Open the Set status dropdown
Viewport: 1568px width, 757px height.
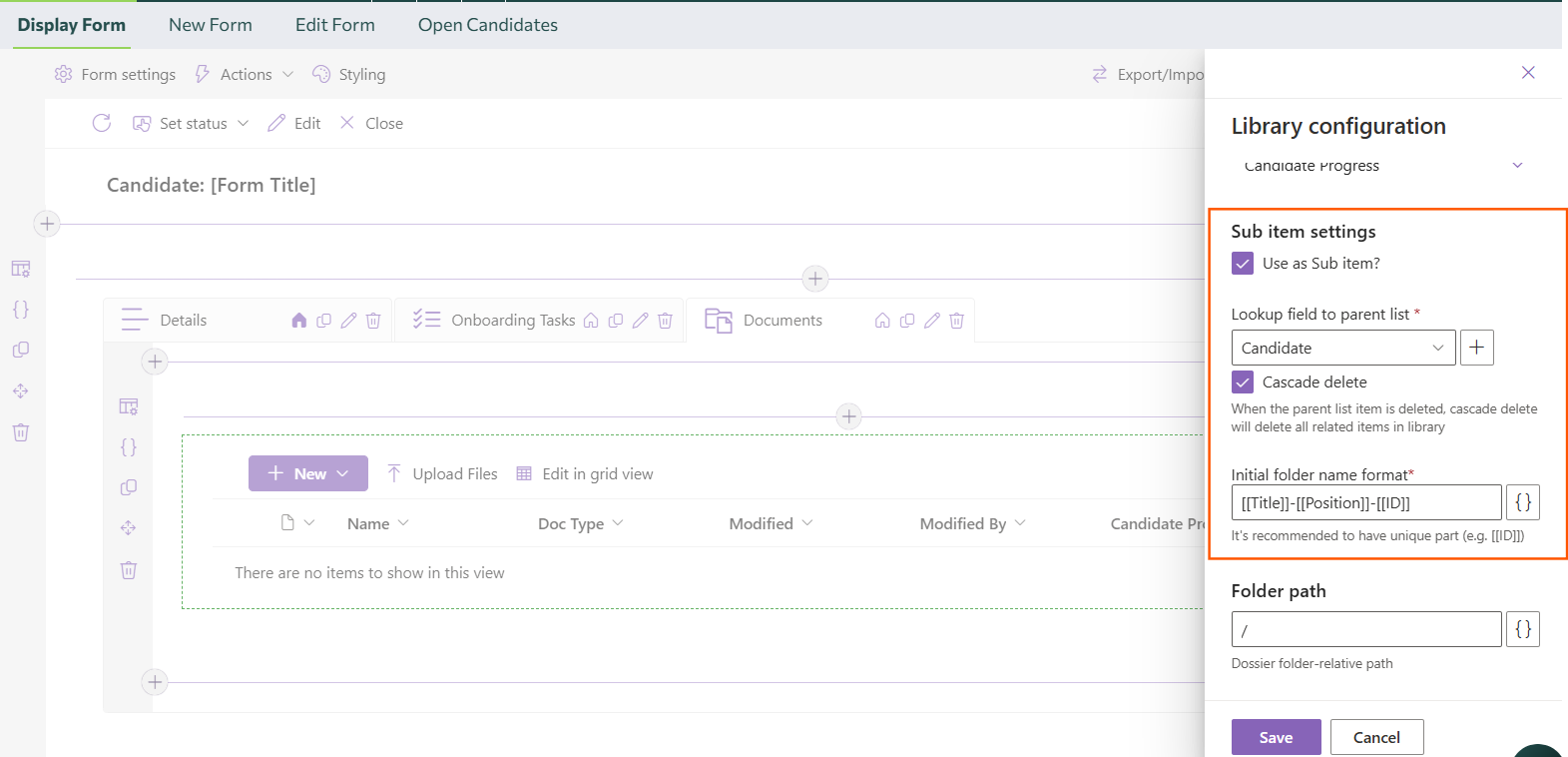243,123
